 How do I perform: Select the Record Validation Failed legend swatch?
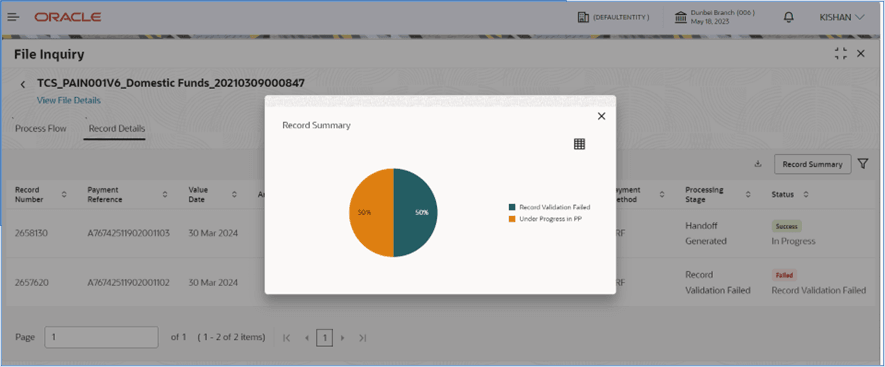tap(512, 207)
